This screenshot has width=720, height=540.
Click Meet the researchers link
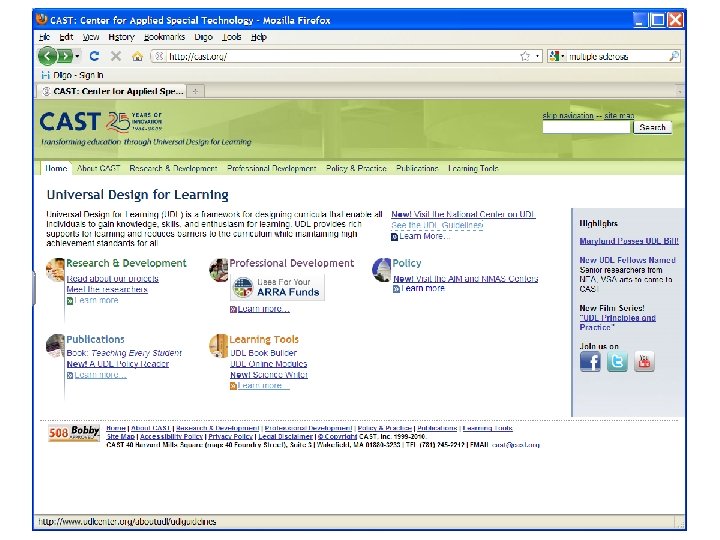point(107,289)
